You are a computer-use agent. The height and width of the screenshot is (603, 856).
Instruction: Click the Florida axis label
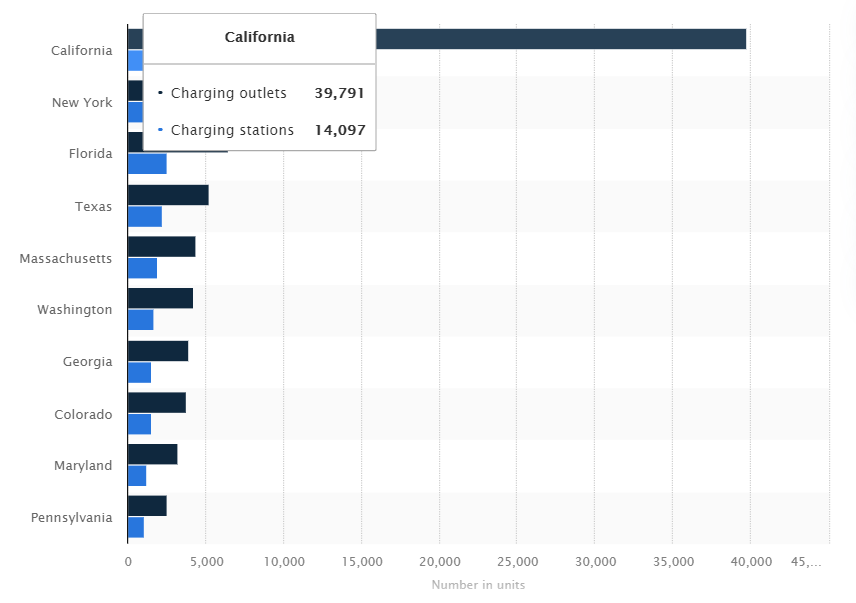click(91, 154)
